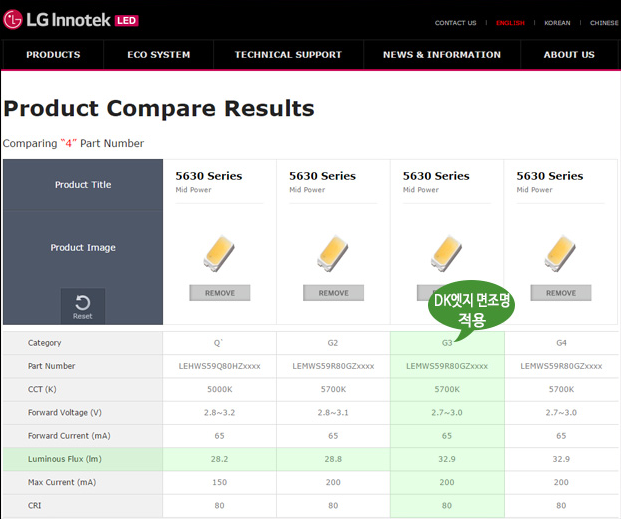Click the CRI row label
This screenshot has width=621, height=519.
pos(34,506)
